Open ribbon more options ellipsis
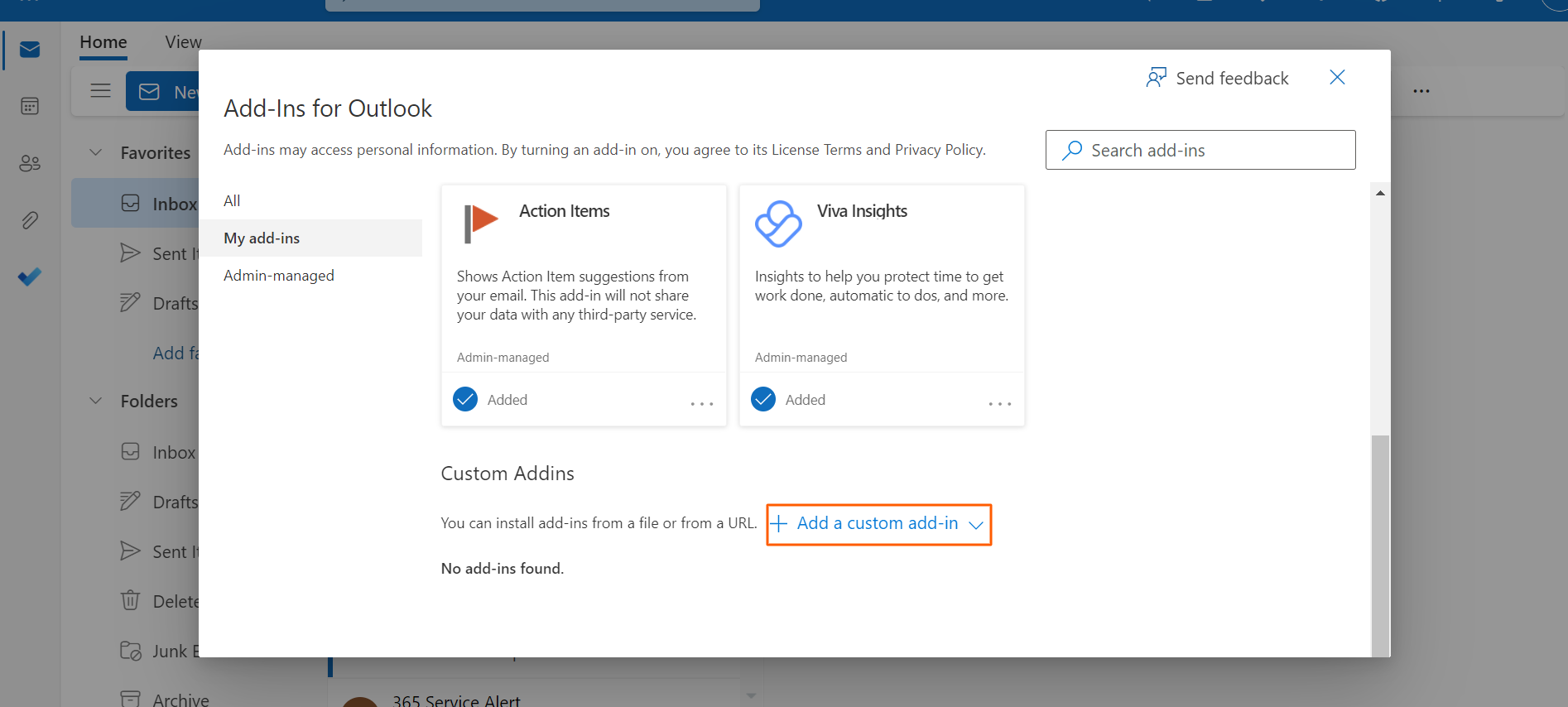 (x=1421, y=91)
